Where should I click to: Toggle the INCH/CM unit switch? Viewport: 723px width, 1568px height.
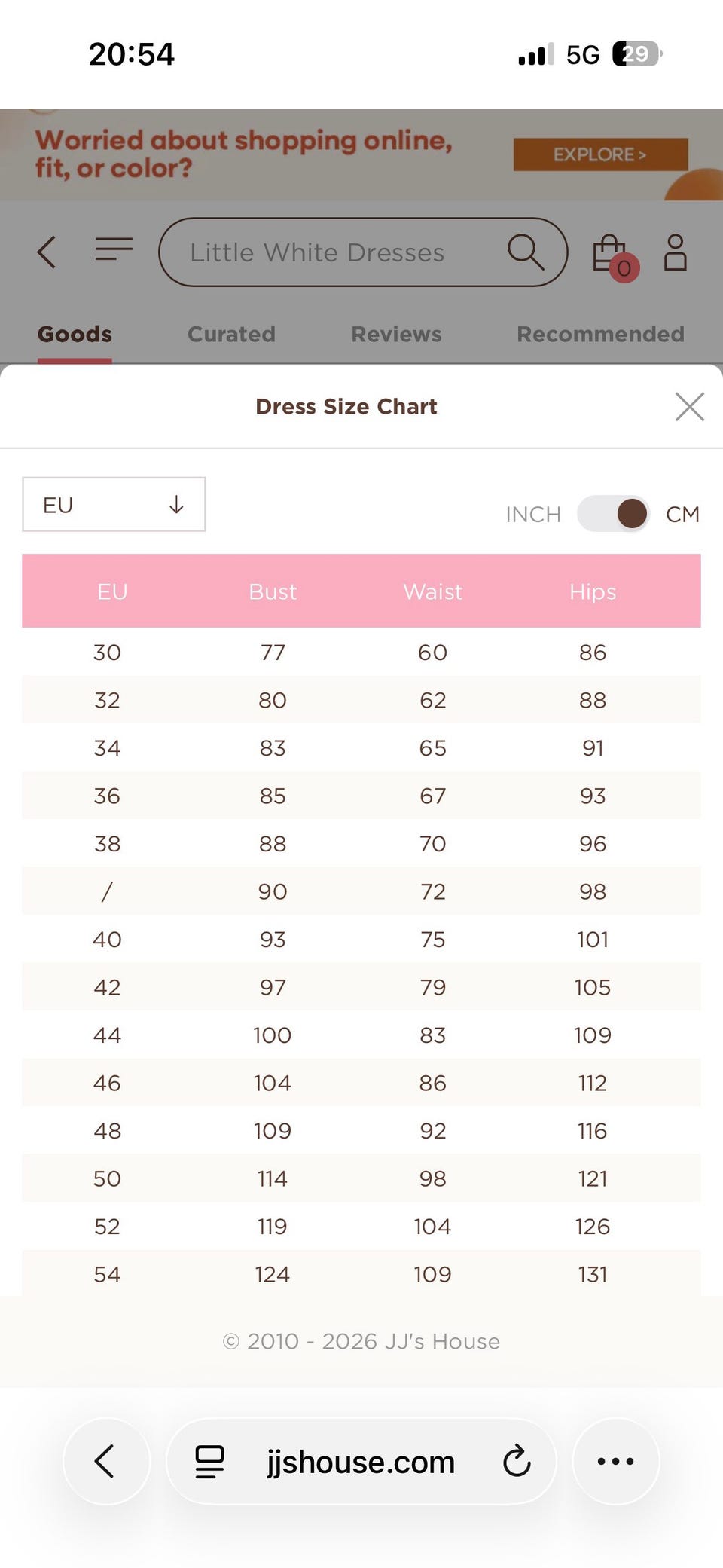[613, 514]
